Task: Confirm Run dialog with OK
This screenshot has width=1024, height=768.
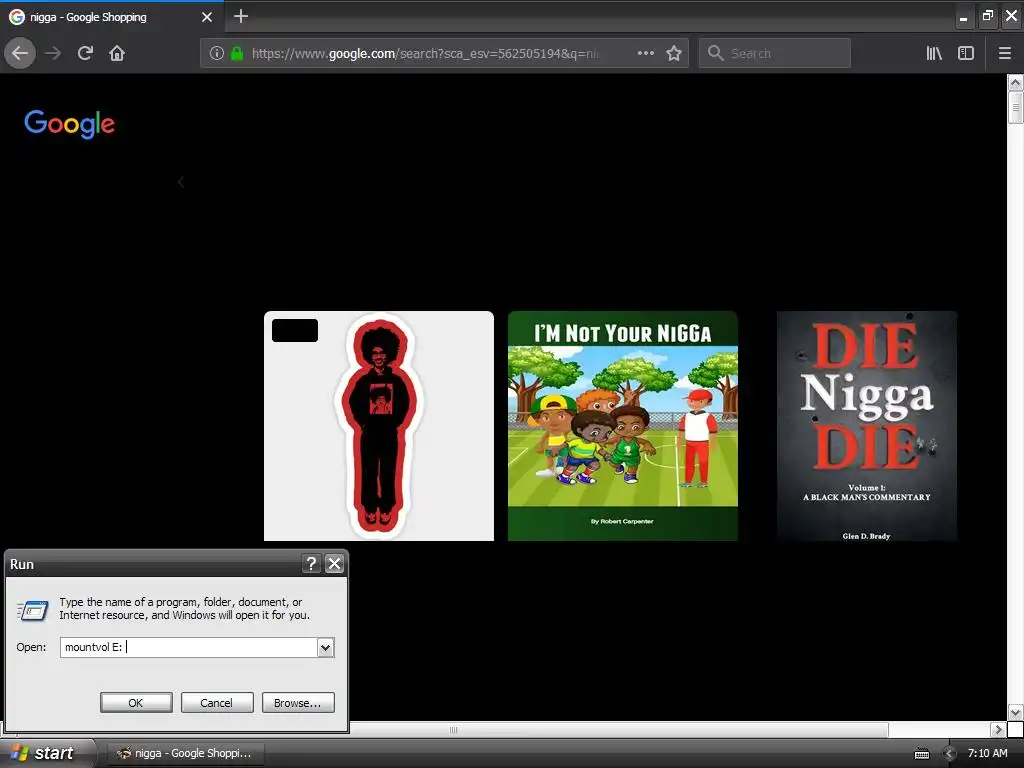Action: pyautogui.click(x=136, y=703)
